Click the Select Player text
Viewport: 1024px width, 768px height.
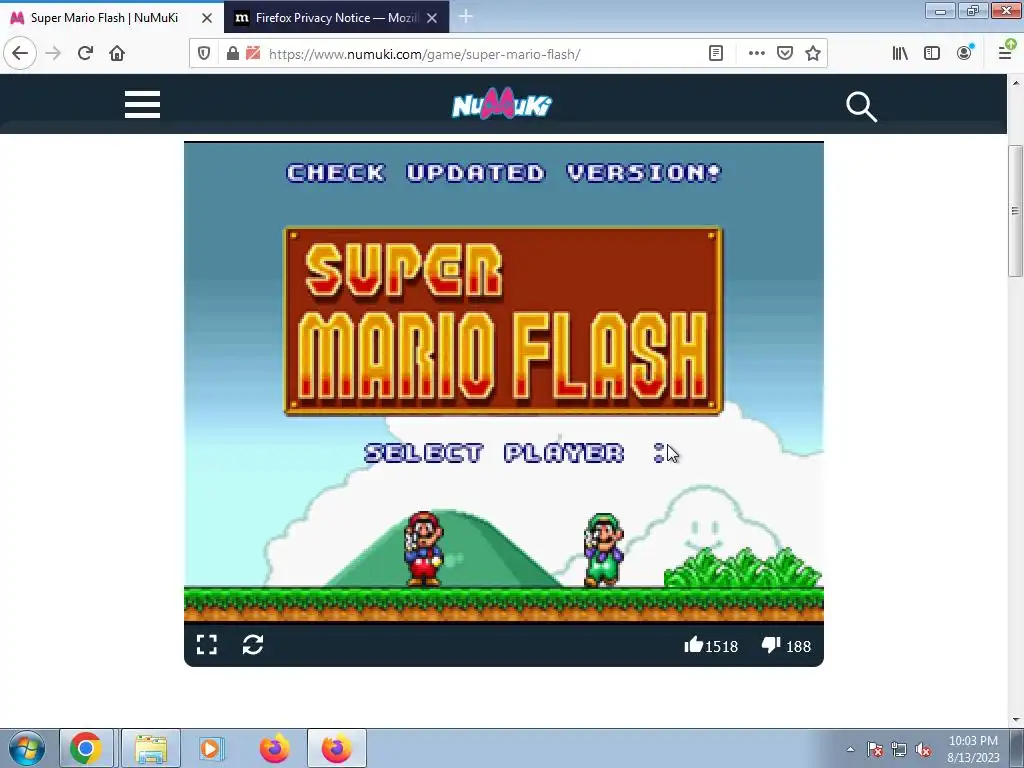pos(494,453)
